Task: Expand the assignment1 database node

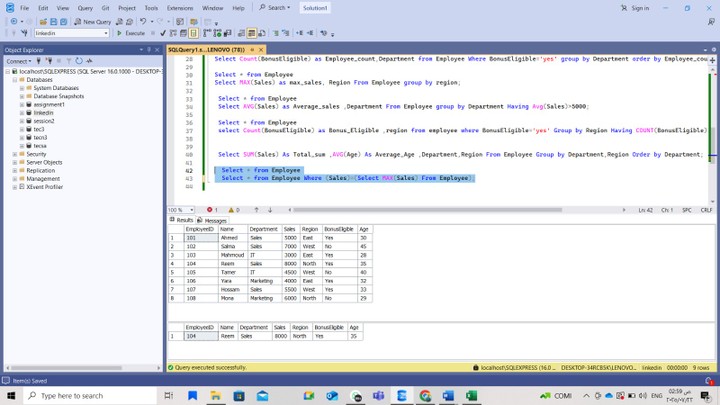Action: click(x=22, y=105)
